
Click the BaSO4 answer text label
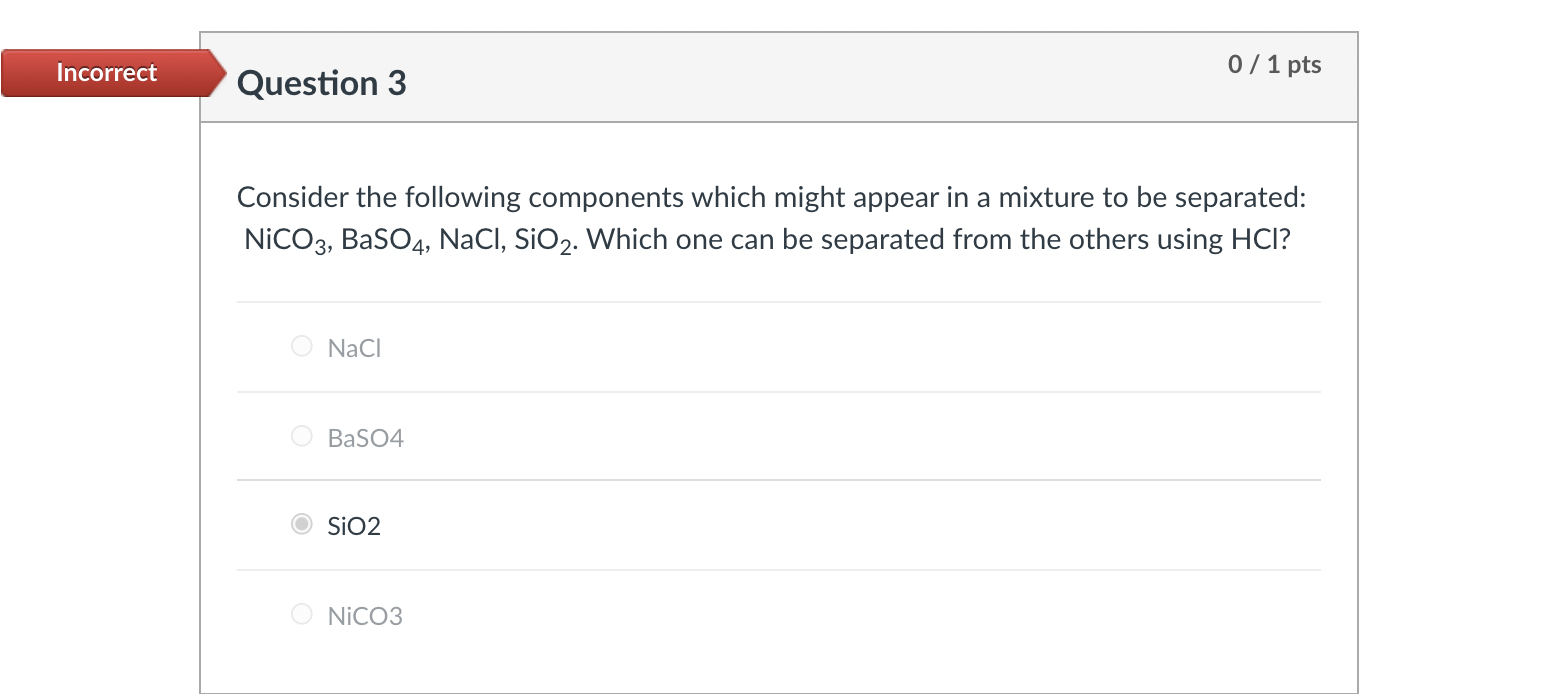(366, 437)
